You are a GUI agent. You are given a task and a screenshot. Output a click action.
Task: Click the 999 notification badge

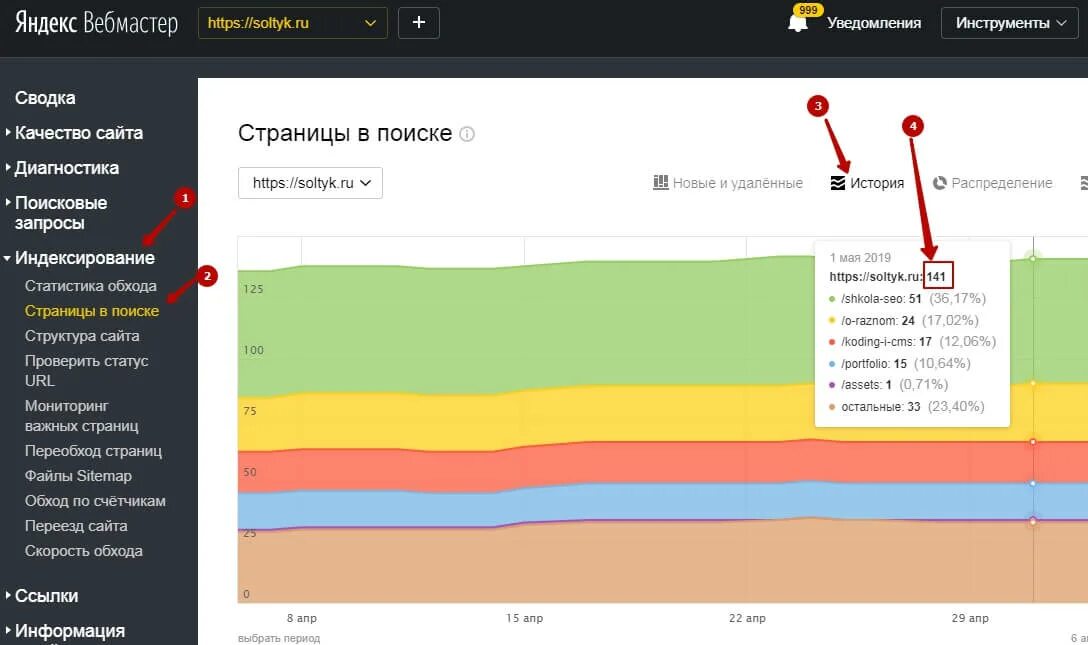pos(808,10)
